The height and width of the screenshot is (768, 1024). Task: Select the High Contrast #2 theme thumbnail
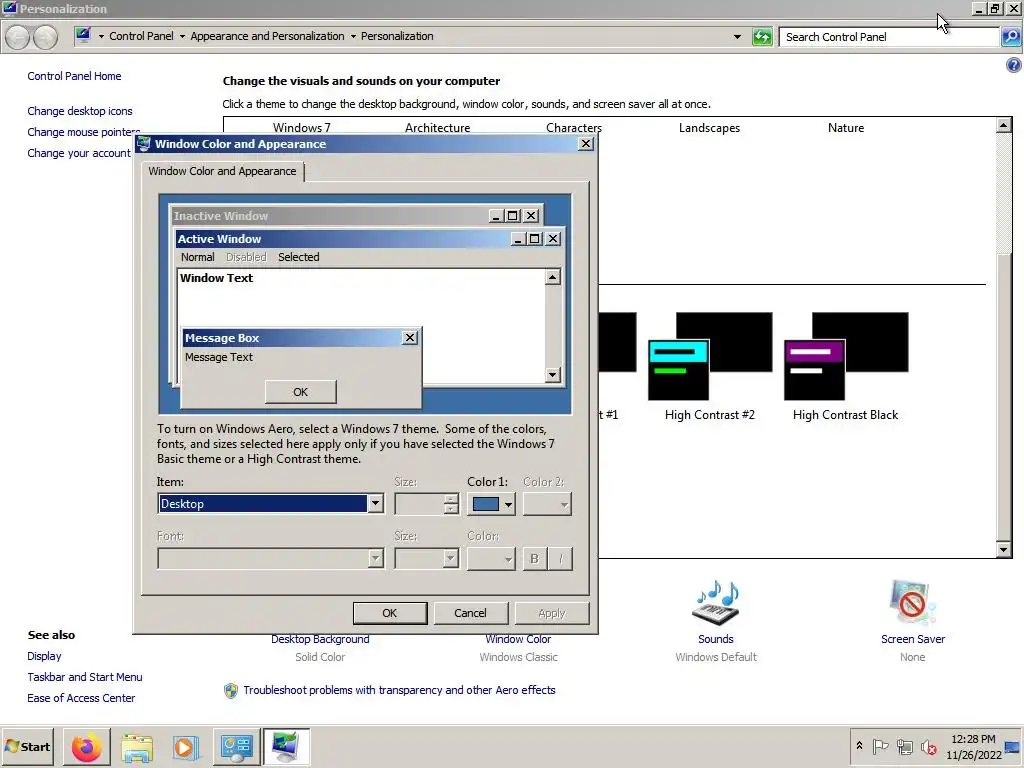[x=710, y=356]
